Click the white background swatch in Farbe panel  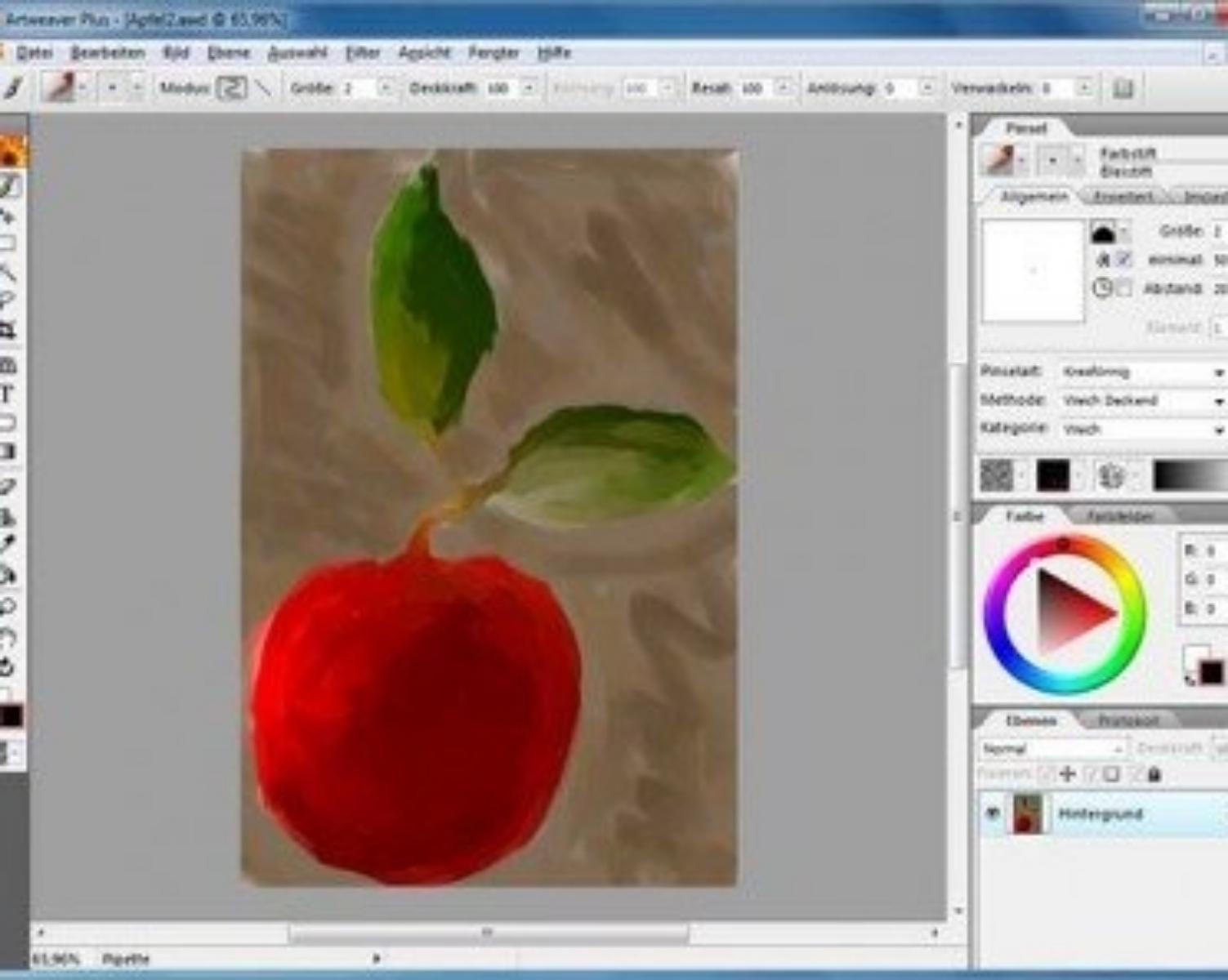pos(1194,655)
